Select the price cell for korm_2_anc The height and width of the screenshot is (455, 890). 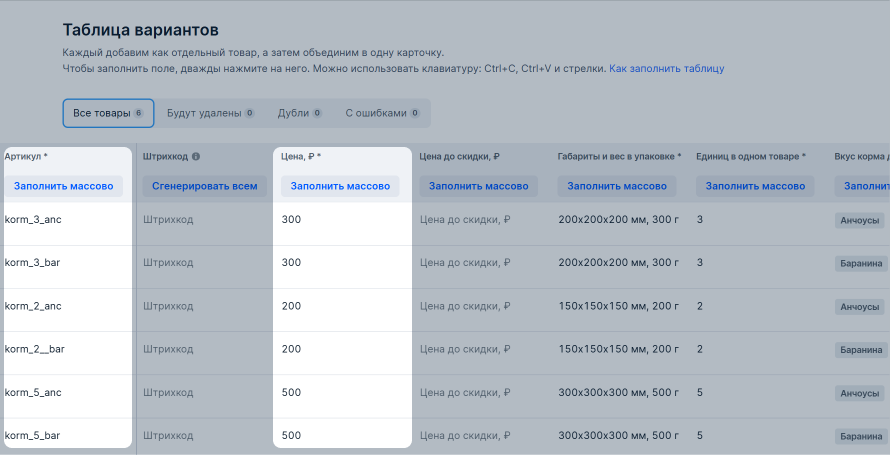[x=342, y=306]
